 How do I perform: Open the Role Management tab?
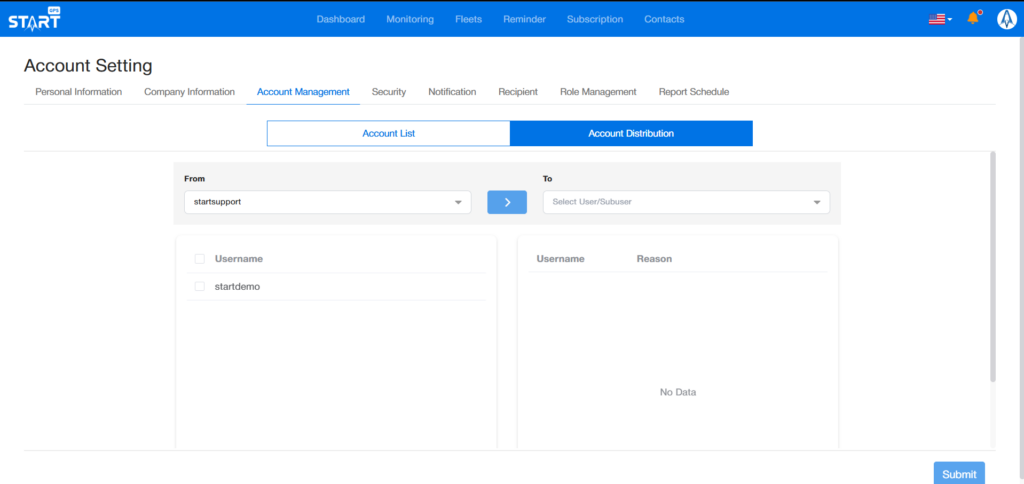598,92
